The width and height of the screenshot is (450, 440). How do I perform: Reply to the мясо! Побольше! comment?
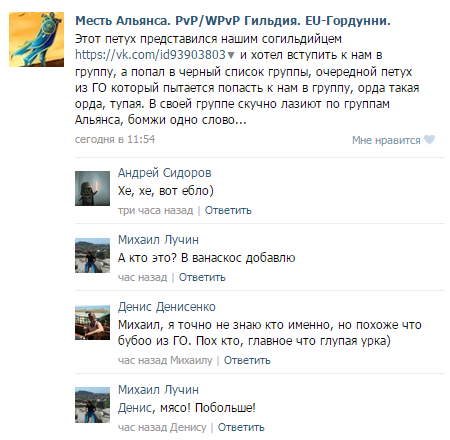(241, 427)
